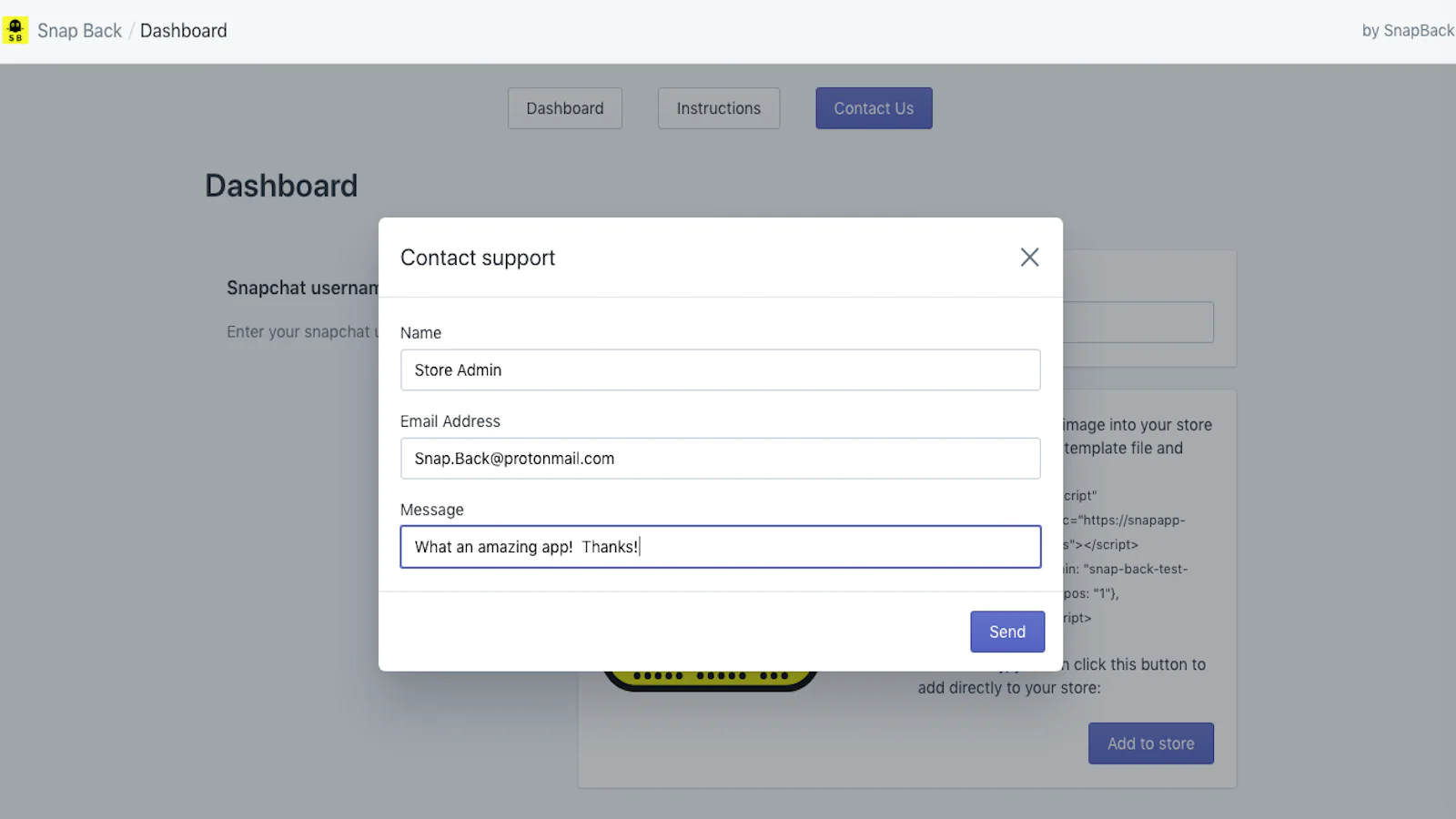Click the Contact support dialog title

[x=478, y=258]
